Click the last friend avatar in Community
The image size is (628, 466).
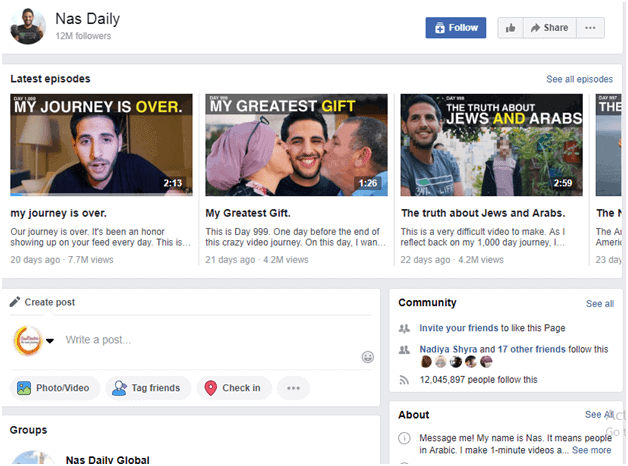[x=486, y=362]
